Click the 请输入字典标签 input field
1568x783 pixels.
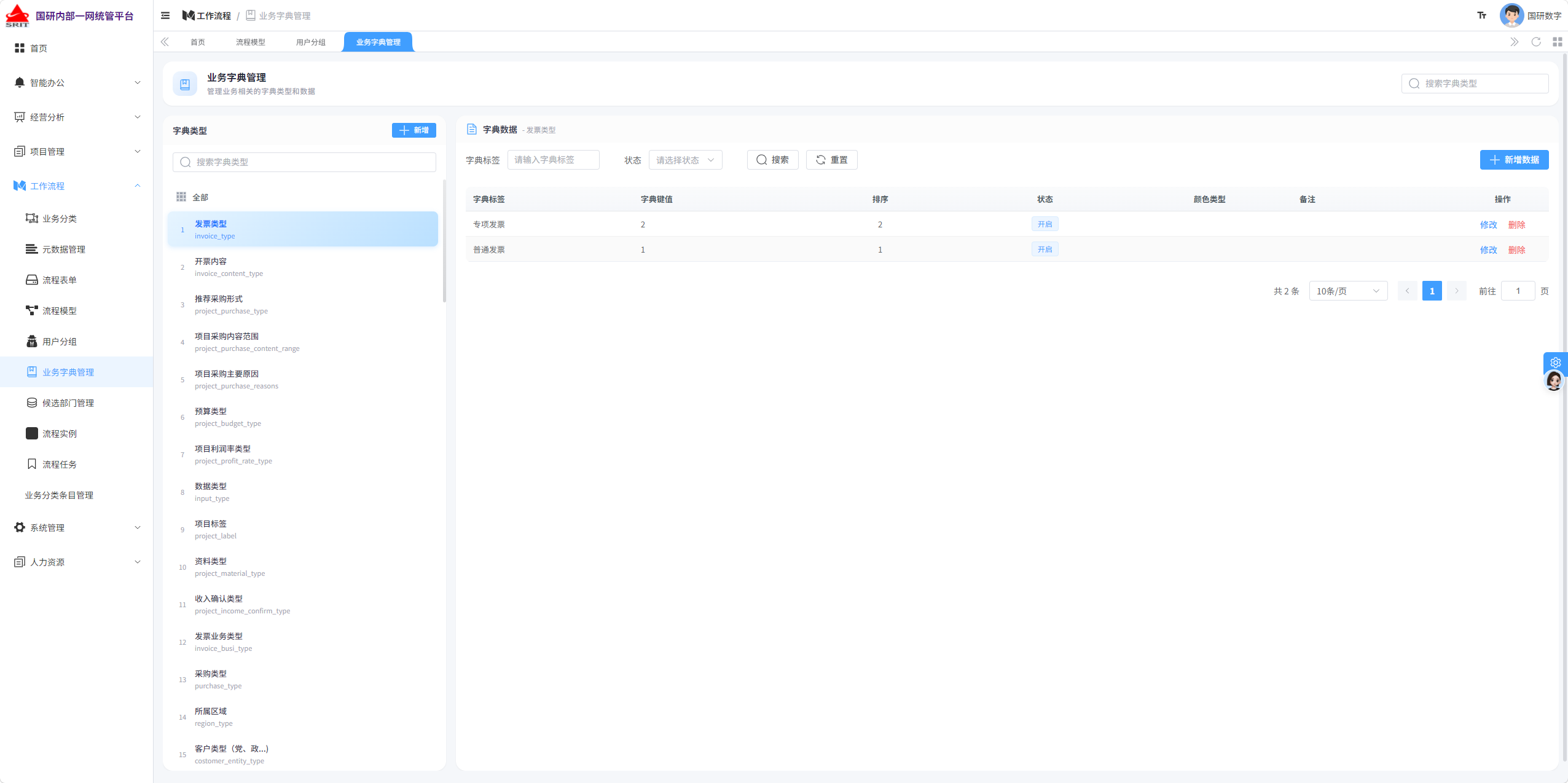[553, 160]
